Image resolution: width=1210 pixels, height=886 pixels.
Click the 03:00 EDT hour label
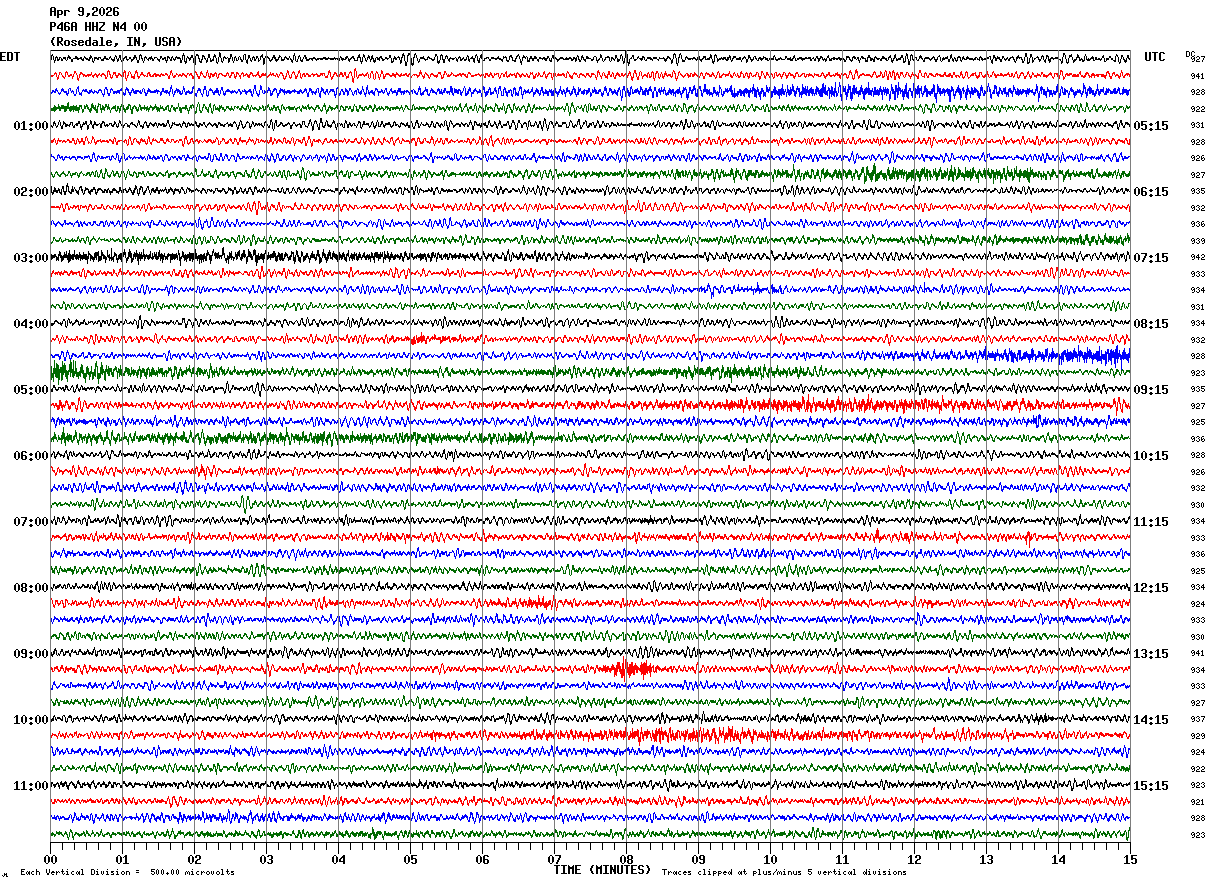(x=31, y=258)
